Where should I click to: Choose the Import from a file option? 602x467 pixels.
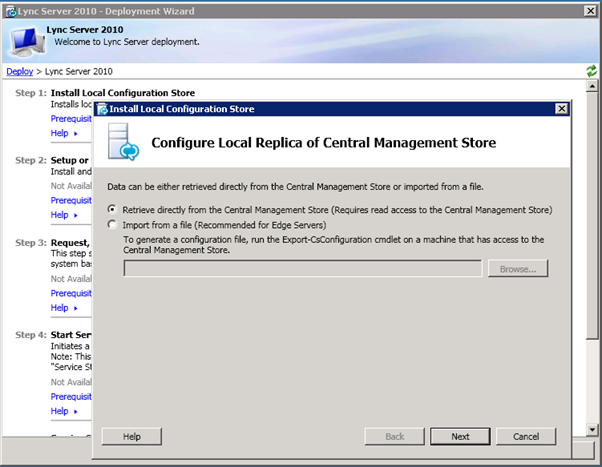tap(113, 225)
